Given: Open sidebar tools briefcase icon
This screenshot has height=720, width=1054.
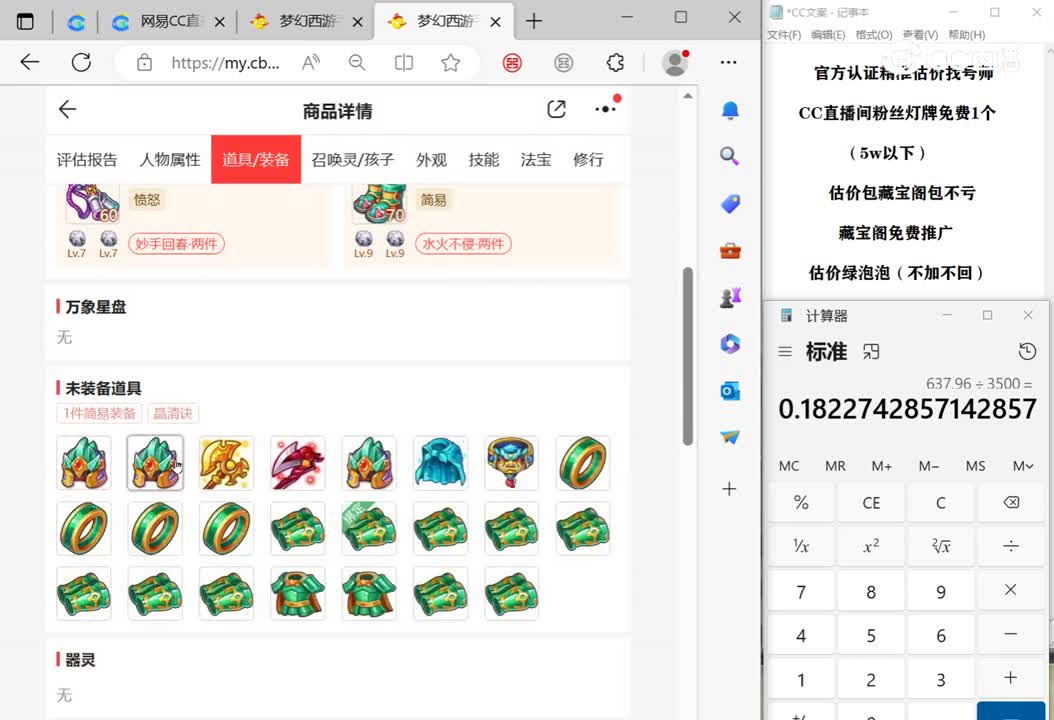Looking at the screenshot, I should [x=730, y=251].
